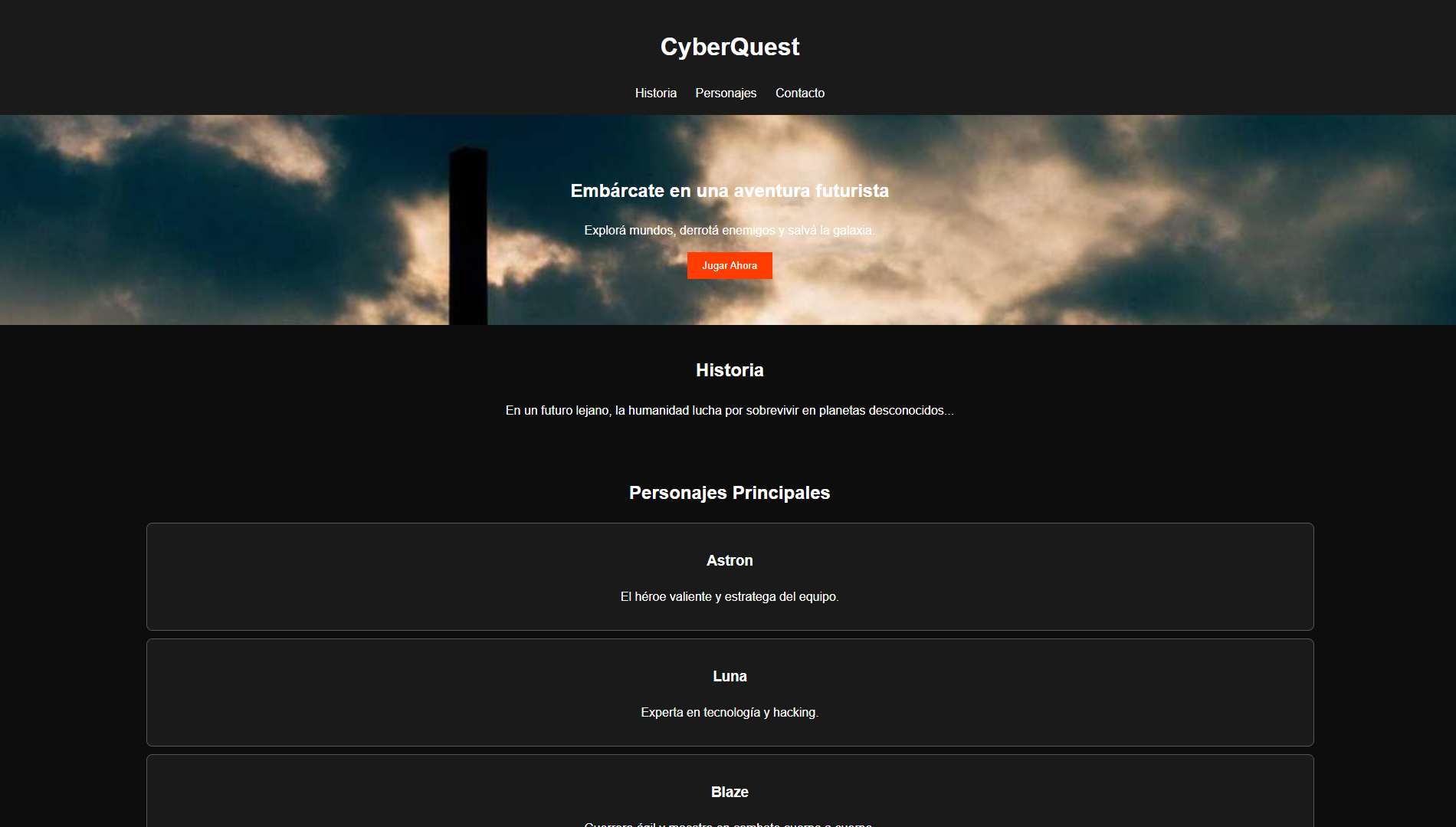The width and height of the screenshot is (1456, 827).
Task: Open the Historia navigation link
Action: 655,93
